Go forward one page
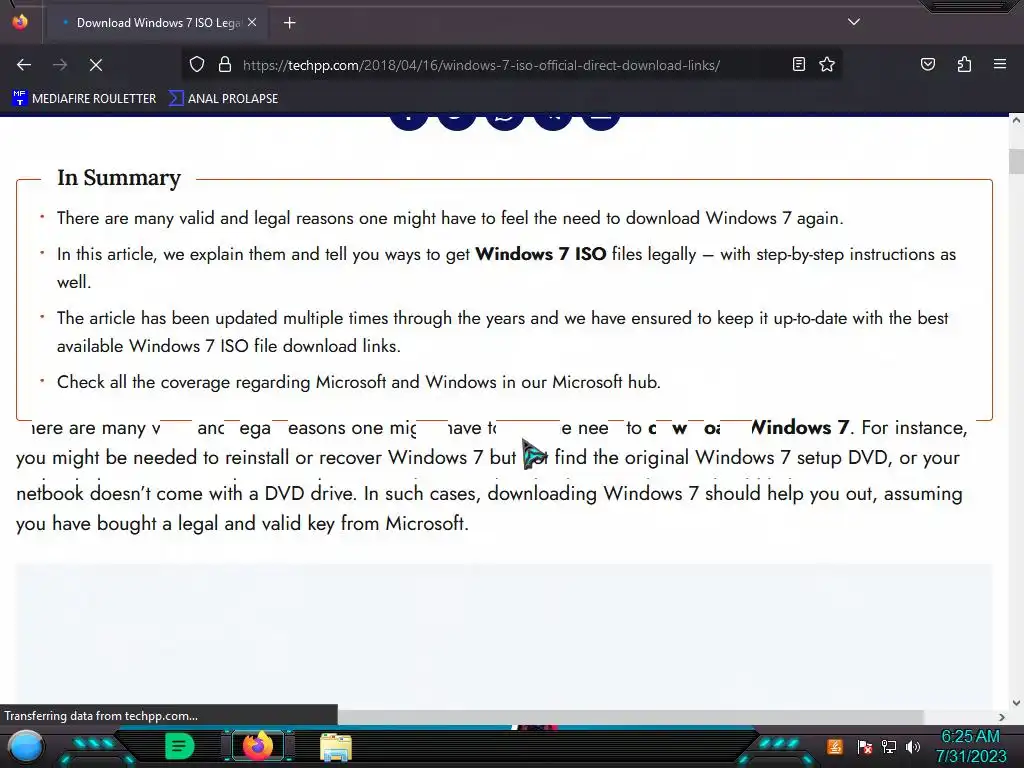1024x768 pixels. point(60,65)
